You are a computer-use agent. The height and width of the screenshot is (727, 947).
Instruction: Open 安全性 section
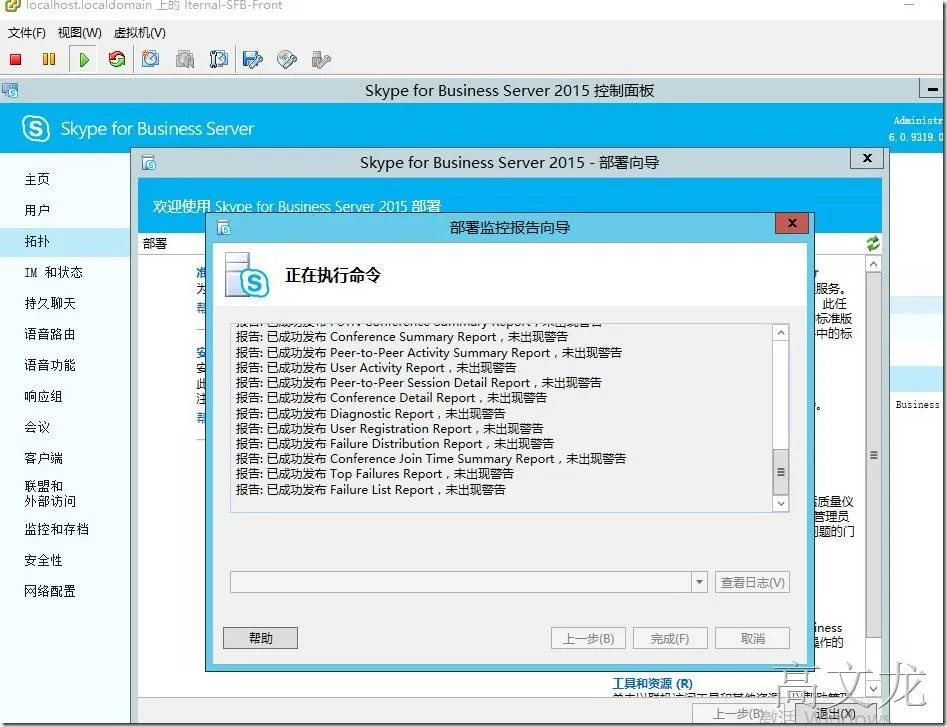(x=43, y=560)
